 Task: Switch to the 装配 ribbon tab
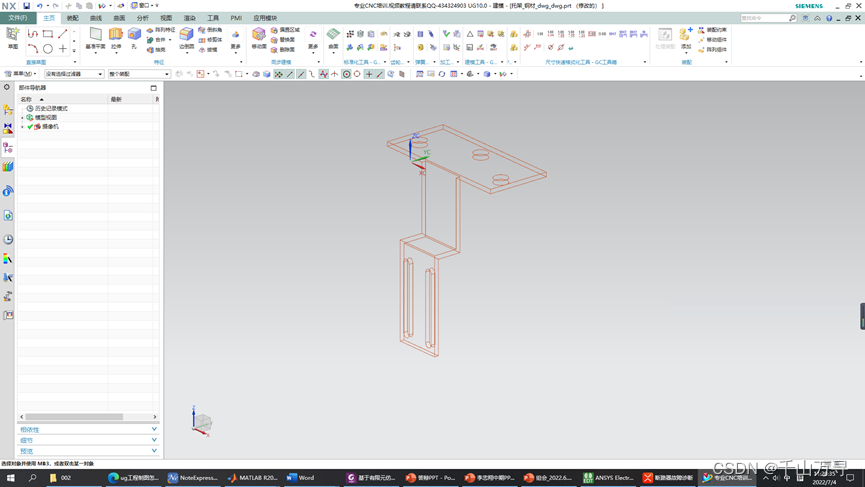(72, 18)
